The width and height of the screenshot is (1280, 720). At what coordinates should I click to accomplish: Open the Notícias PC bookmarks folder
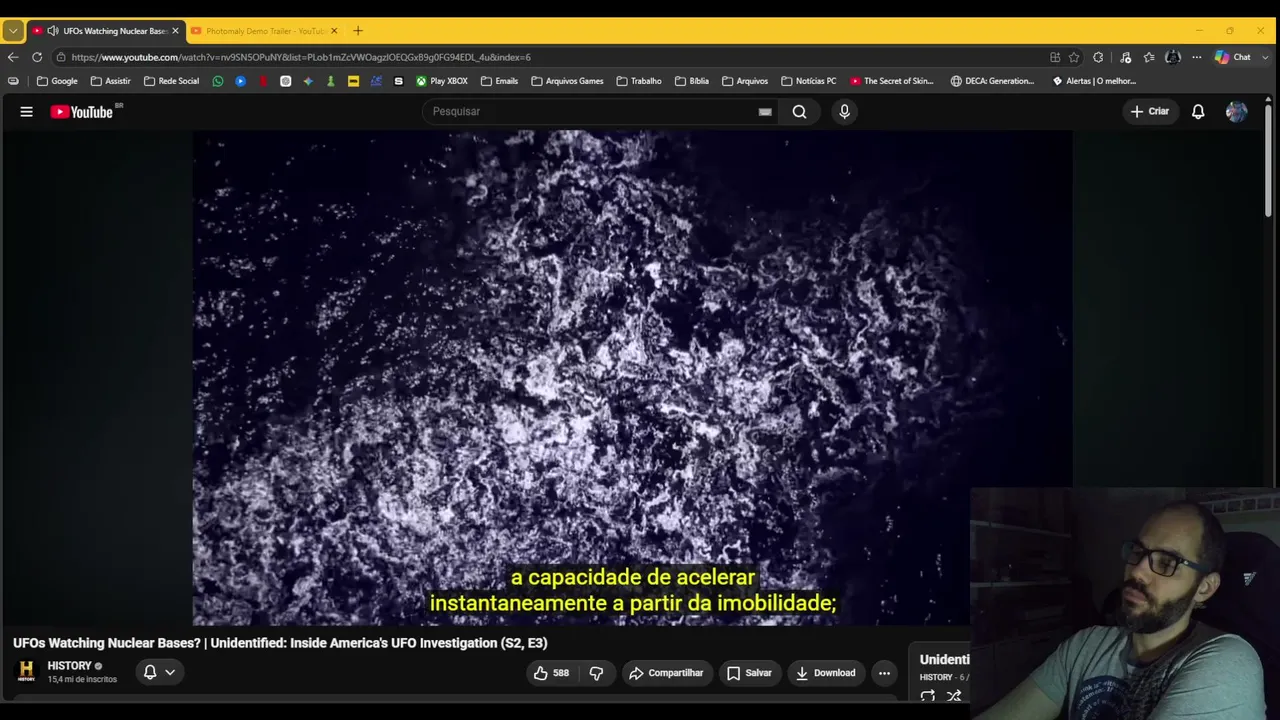point(808,81)
